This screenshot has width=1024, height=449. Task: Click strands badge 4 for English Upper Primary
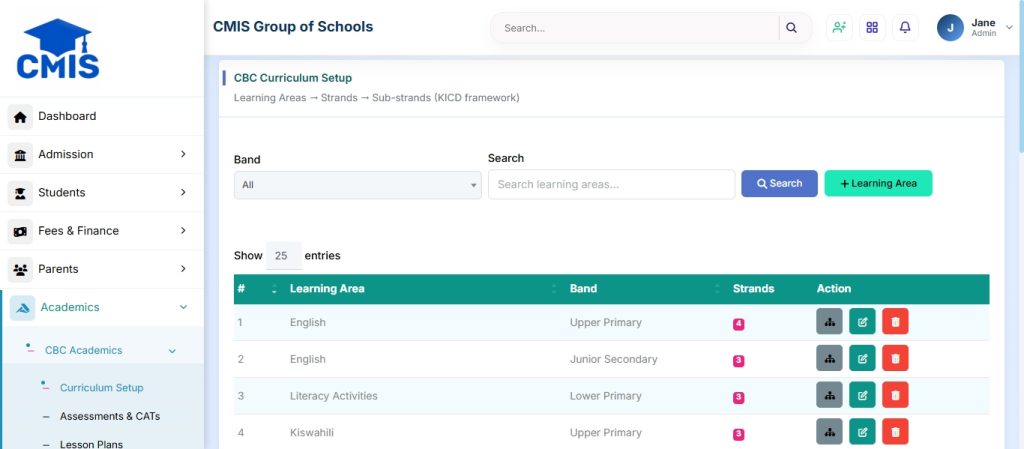(x=739, y=324)
